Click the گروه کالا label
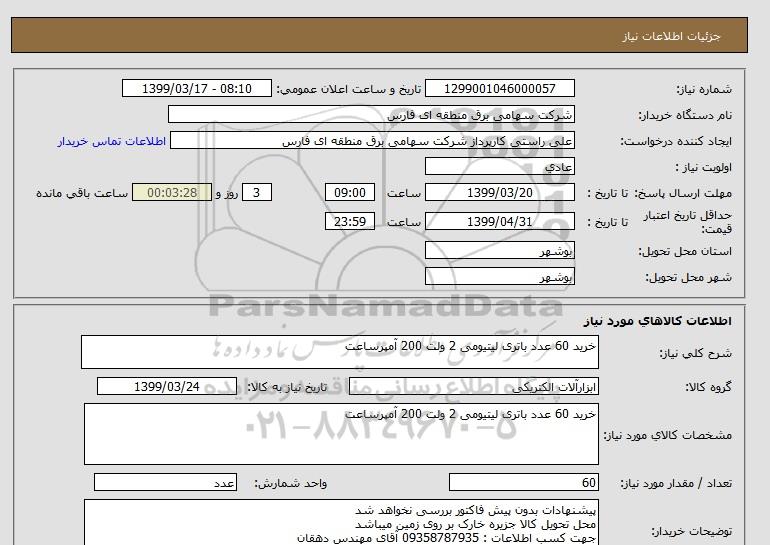This screenshot has width=770, height=545. pyautogui.click(x=709, y=387)
